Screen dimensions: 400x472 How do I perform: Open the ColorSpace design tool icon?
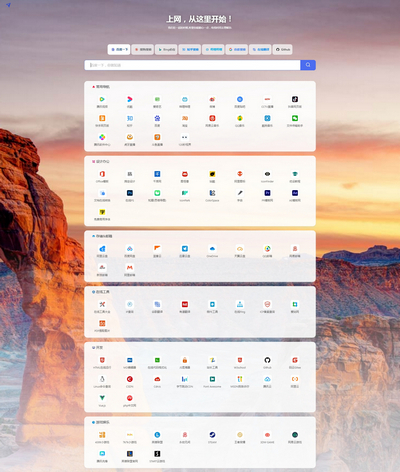tap(212, 193)
